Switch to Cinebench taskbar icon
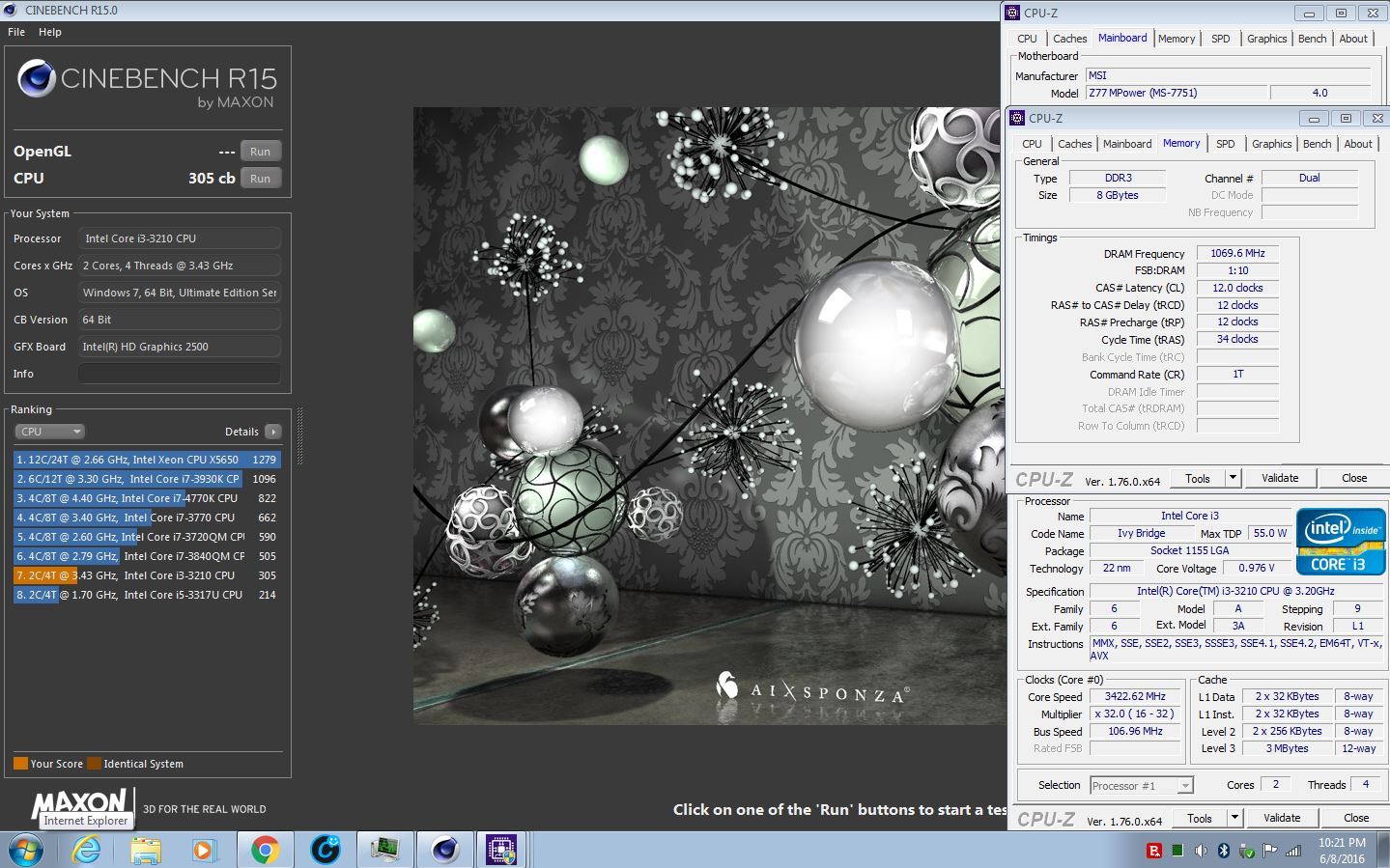The image size is (1390, 868). (x=445, y=850)
